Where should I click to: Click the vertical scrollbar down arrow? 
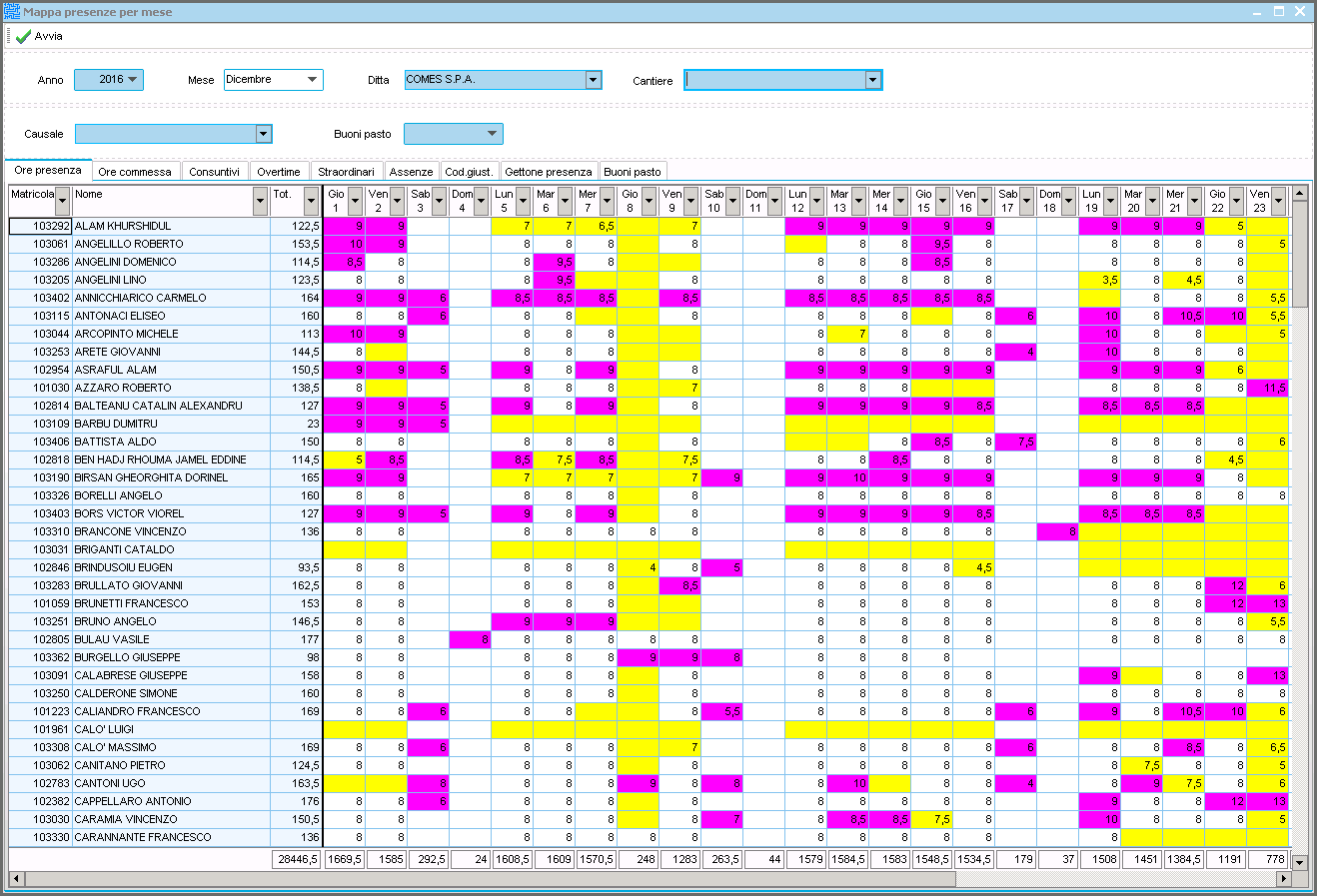pos(1299,861)
